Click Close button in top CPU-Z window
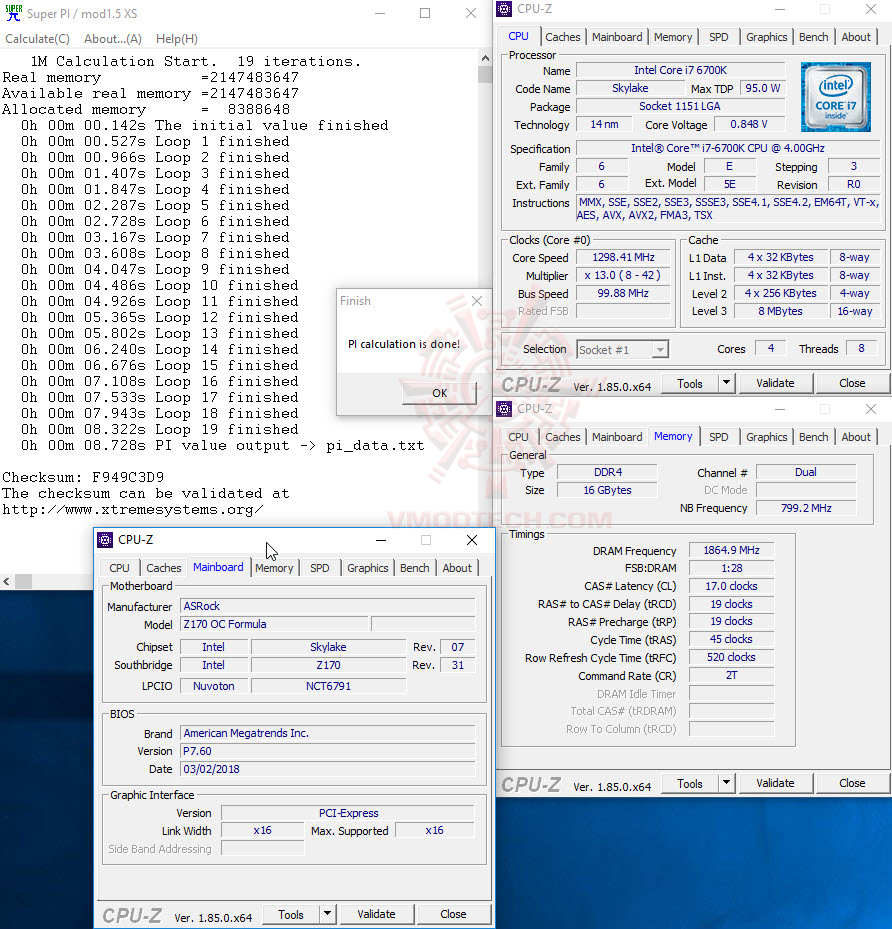The width and height of the screenshot is (892, 929). pyautogui.click(x=852, y=383)
